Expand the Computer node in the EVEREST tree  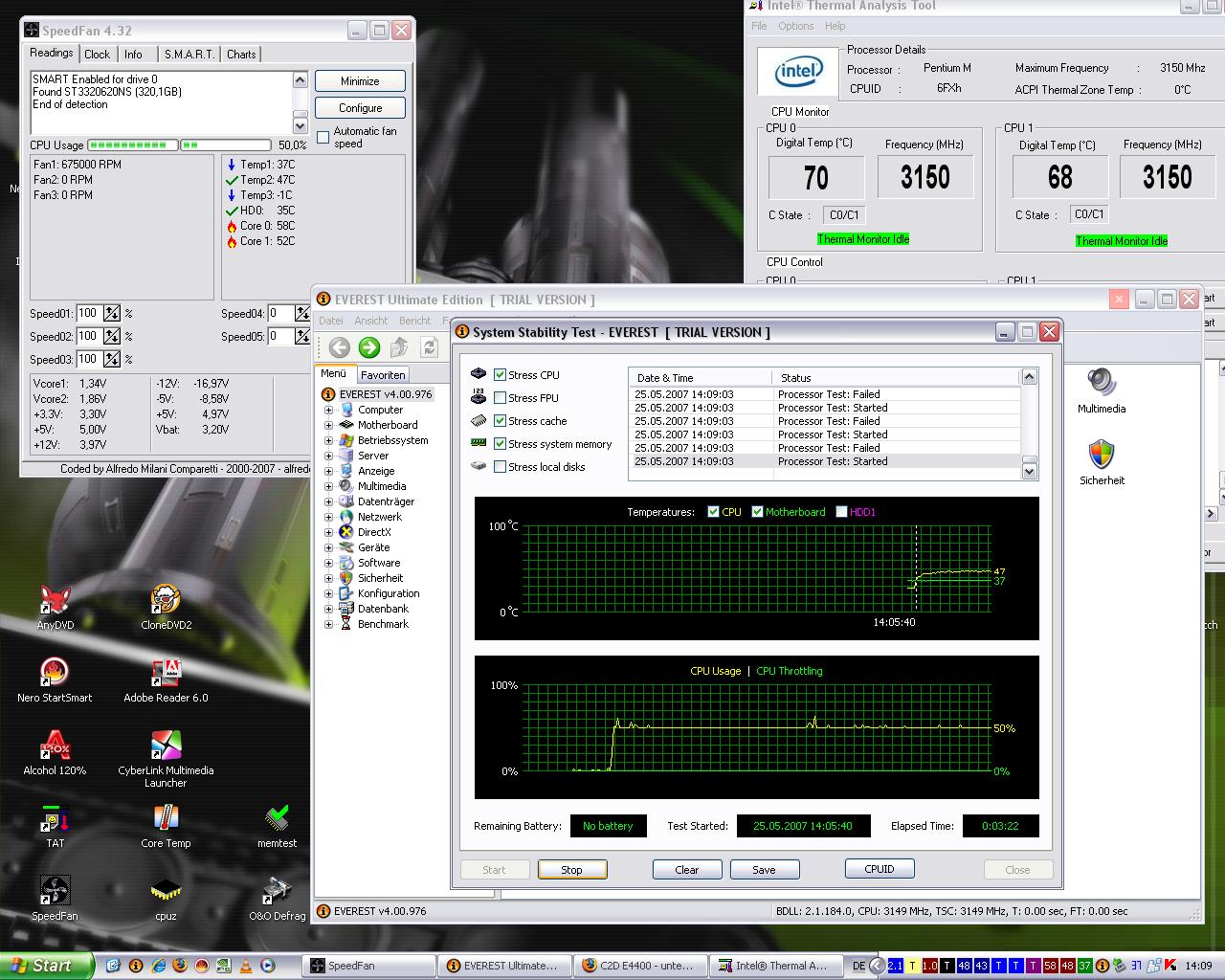tap(328, 410)
